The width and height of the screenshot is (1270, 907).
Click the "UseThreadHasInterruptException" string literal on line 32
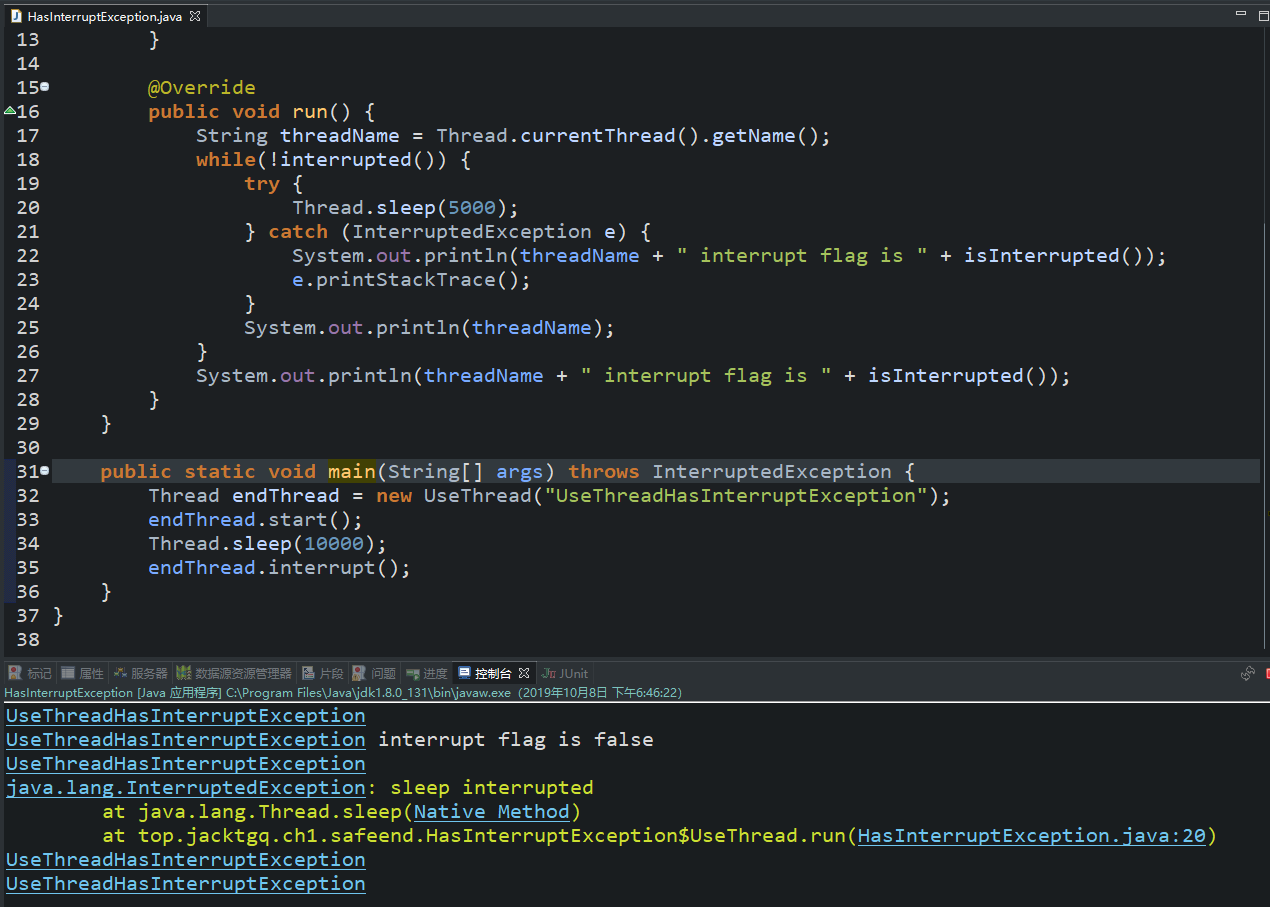tap(735, 495)
